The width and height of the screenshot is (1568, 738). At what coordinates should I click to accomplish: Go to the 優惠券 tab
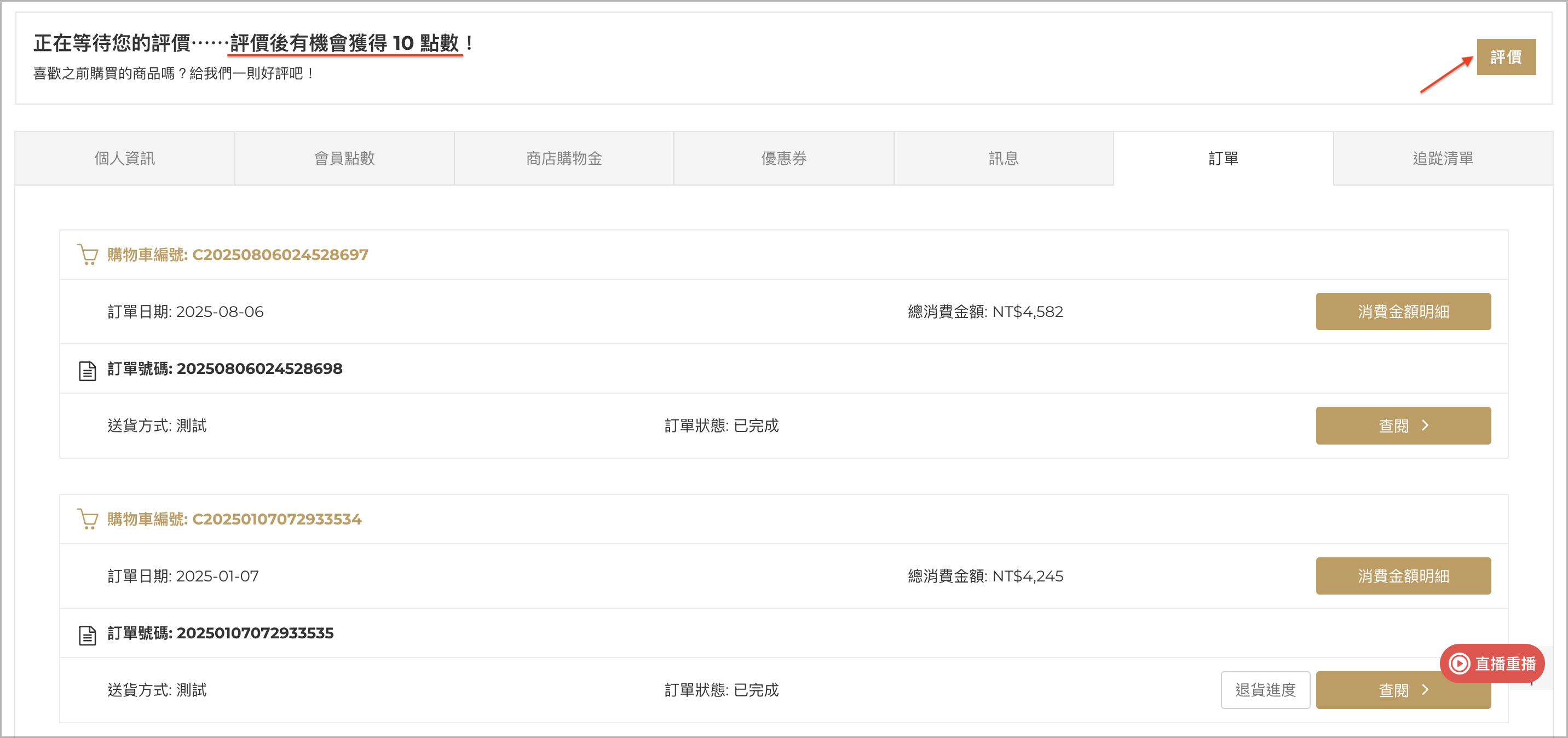tap(784, 158)
